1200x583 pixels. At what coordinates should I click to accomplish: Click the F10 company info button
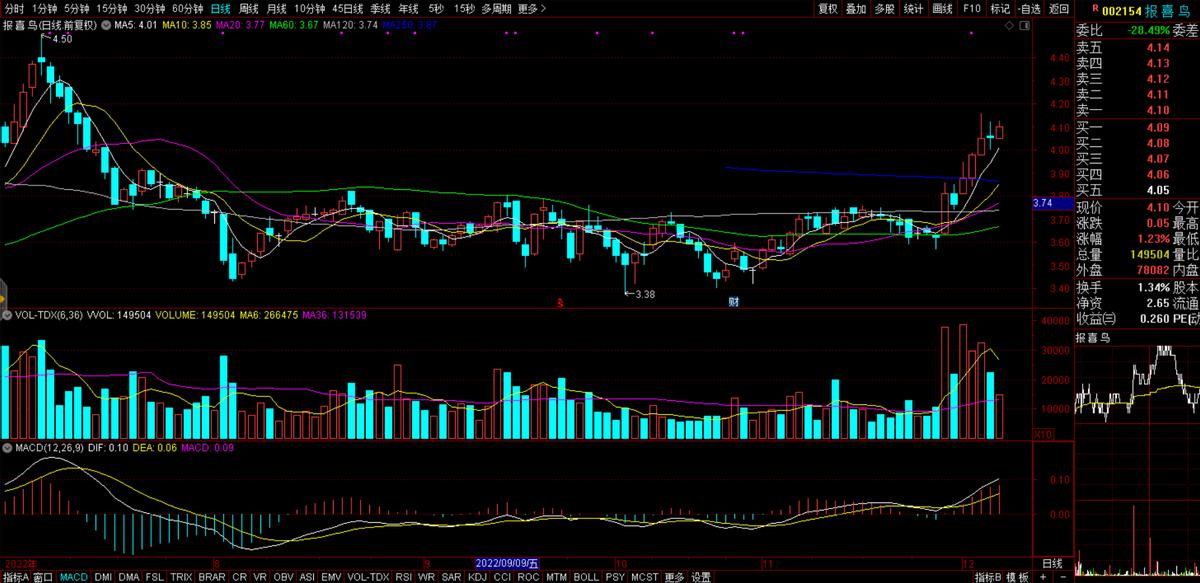click(x=972, y=8)
